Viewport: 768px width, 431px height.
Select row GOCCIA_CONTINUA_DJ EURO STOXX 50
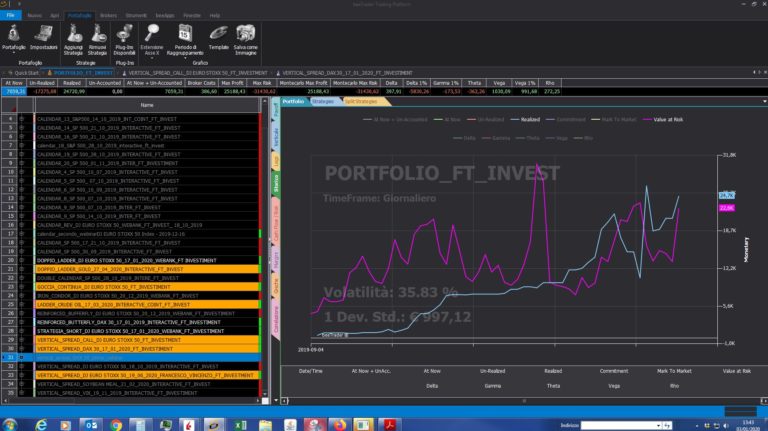(147, 287)
